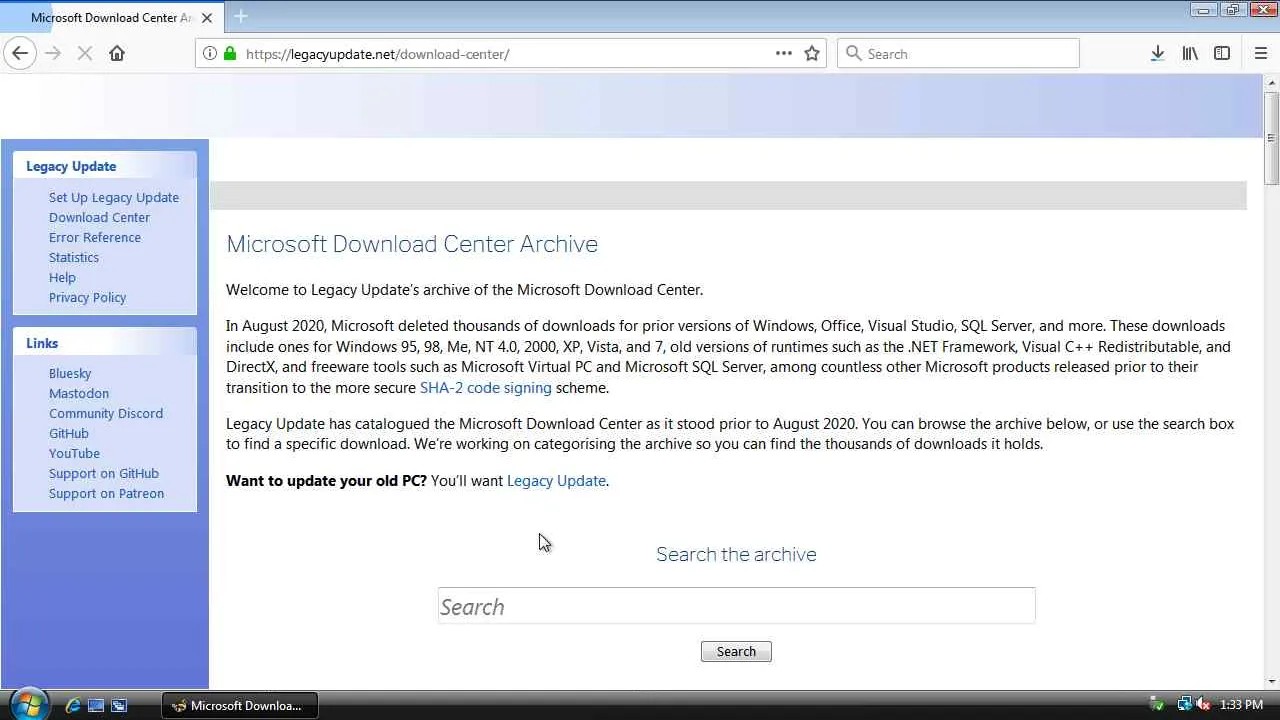Open the Community Discord link
Screen dimensions: 1280x720
(x=106, y=413)
